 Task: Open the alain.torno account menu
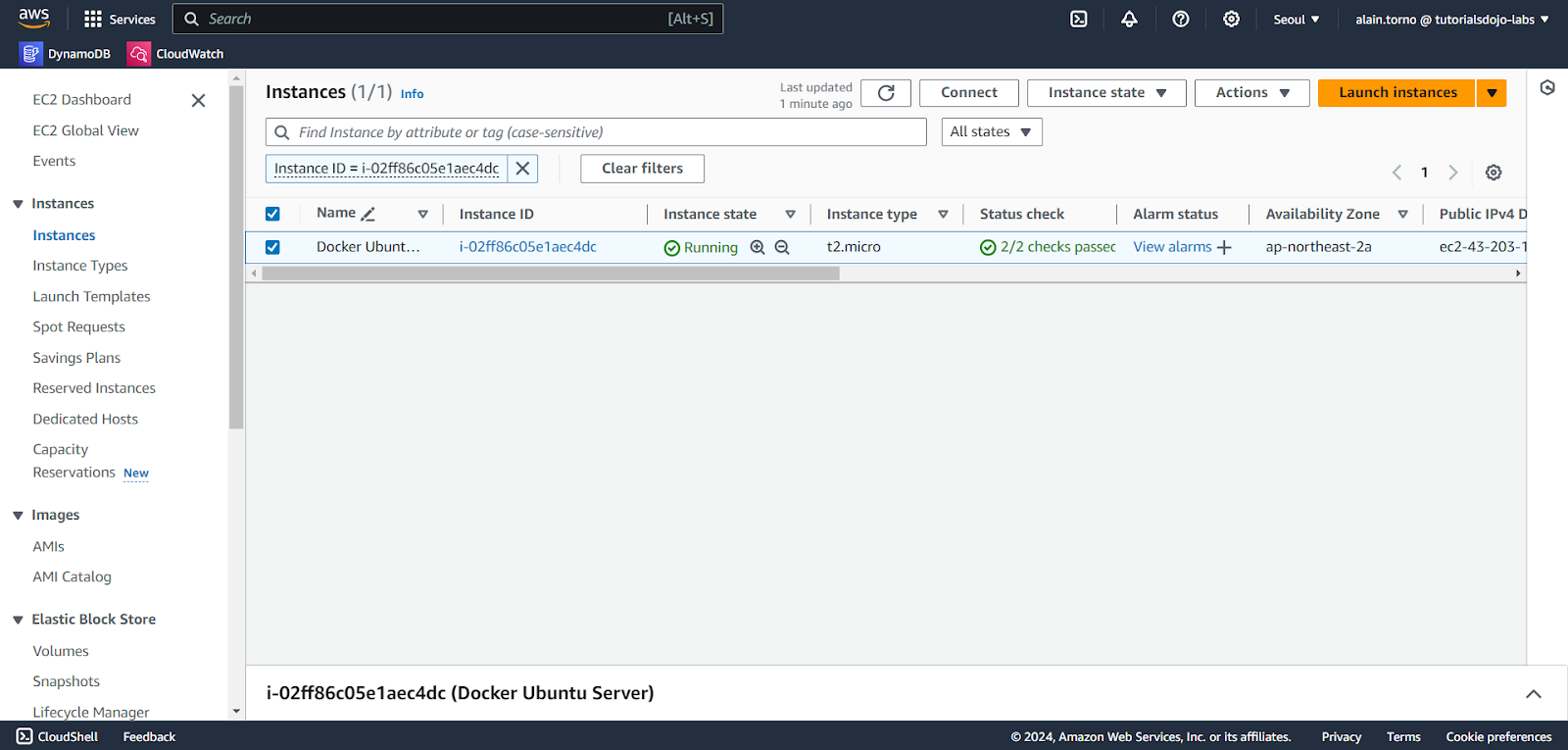pyautogui.click(x=1452, y=19)
